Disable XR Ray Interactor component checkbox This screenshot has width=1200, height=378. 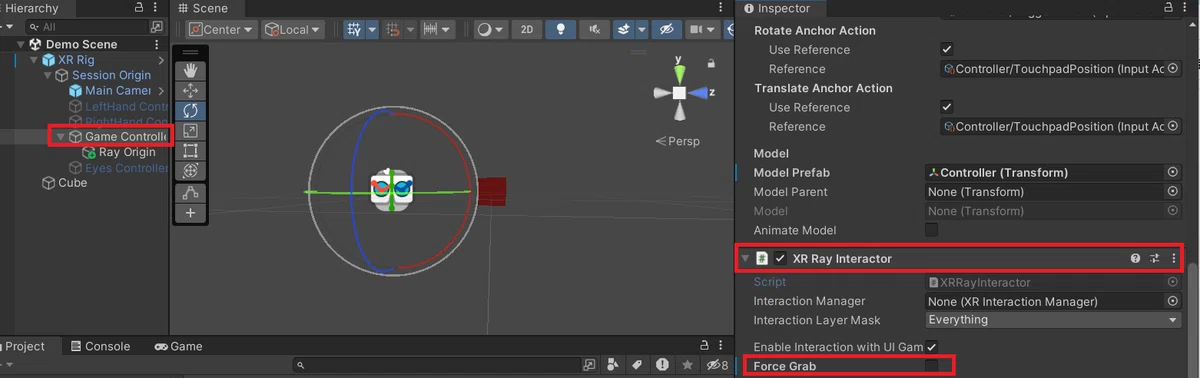pyautogui.click(x=780, y=259)
